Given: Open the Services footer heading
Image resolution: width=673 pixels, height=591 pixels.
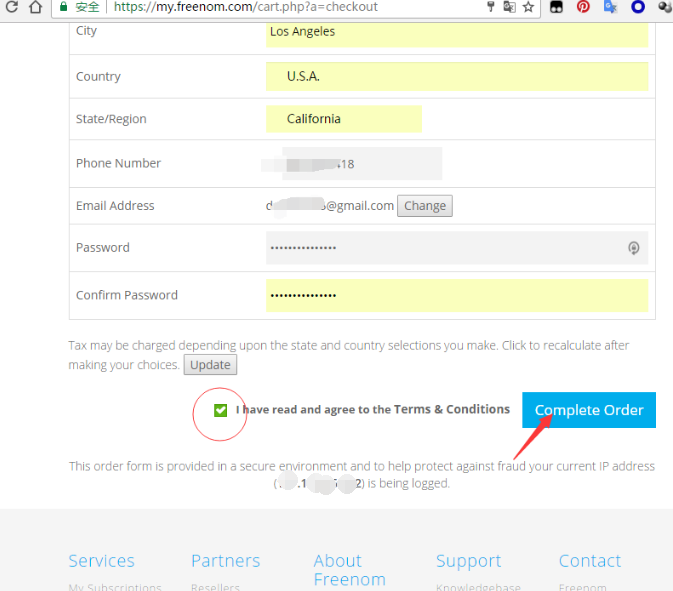Looking at the screenshot, I should click(x=101, y=561).
